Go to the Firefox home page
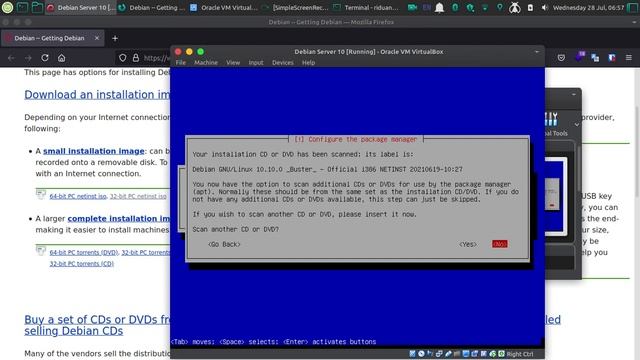The height and width of the screenshot is (360, 640). click(x=61, y=58)
